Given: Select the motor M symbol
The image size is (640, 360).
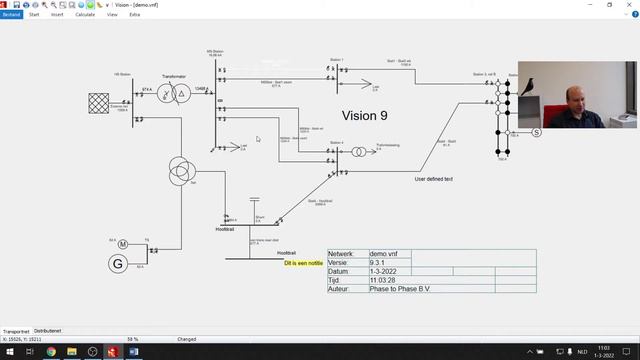Looking at the screenshot, I should 123,244.
